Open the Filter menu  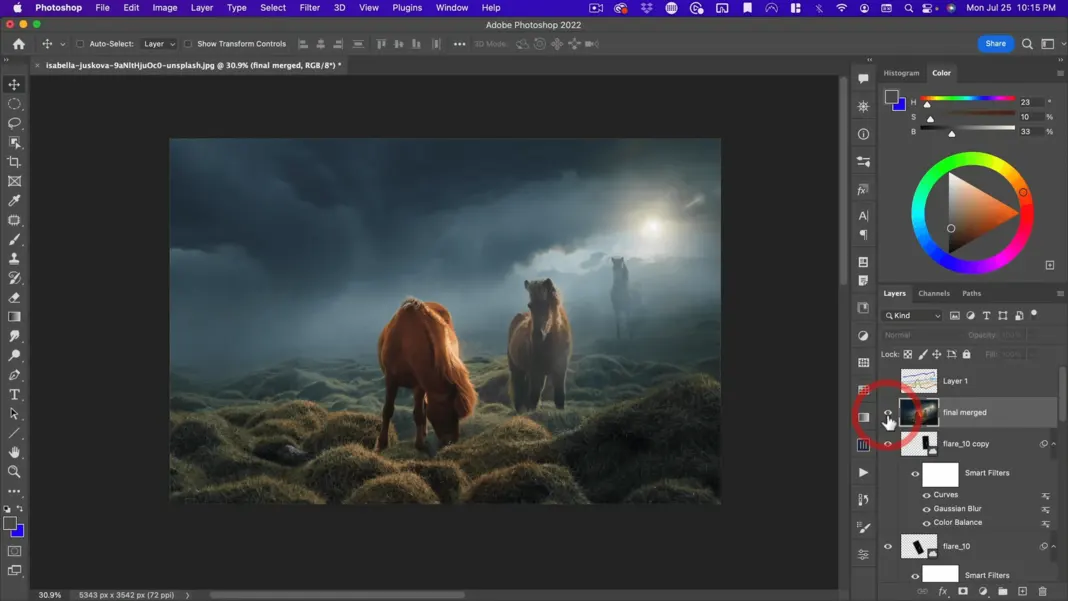click(309, 8)
